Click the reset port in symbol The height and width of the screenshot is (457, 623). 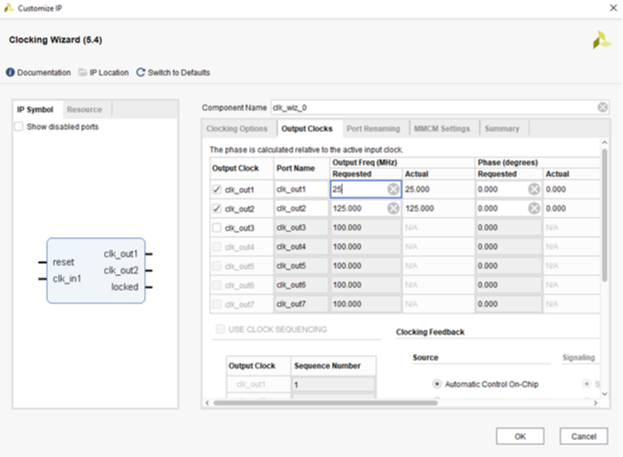(x=63, y=262)
